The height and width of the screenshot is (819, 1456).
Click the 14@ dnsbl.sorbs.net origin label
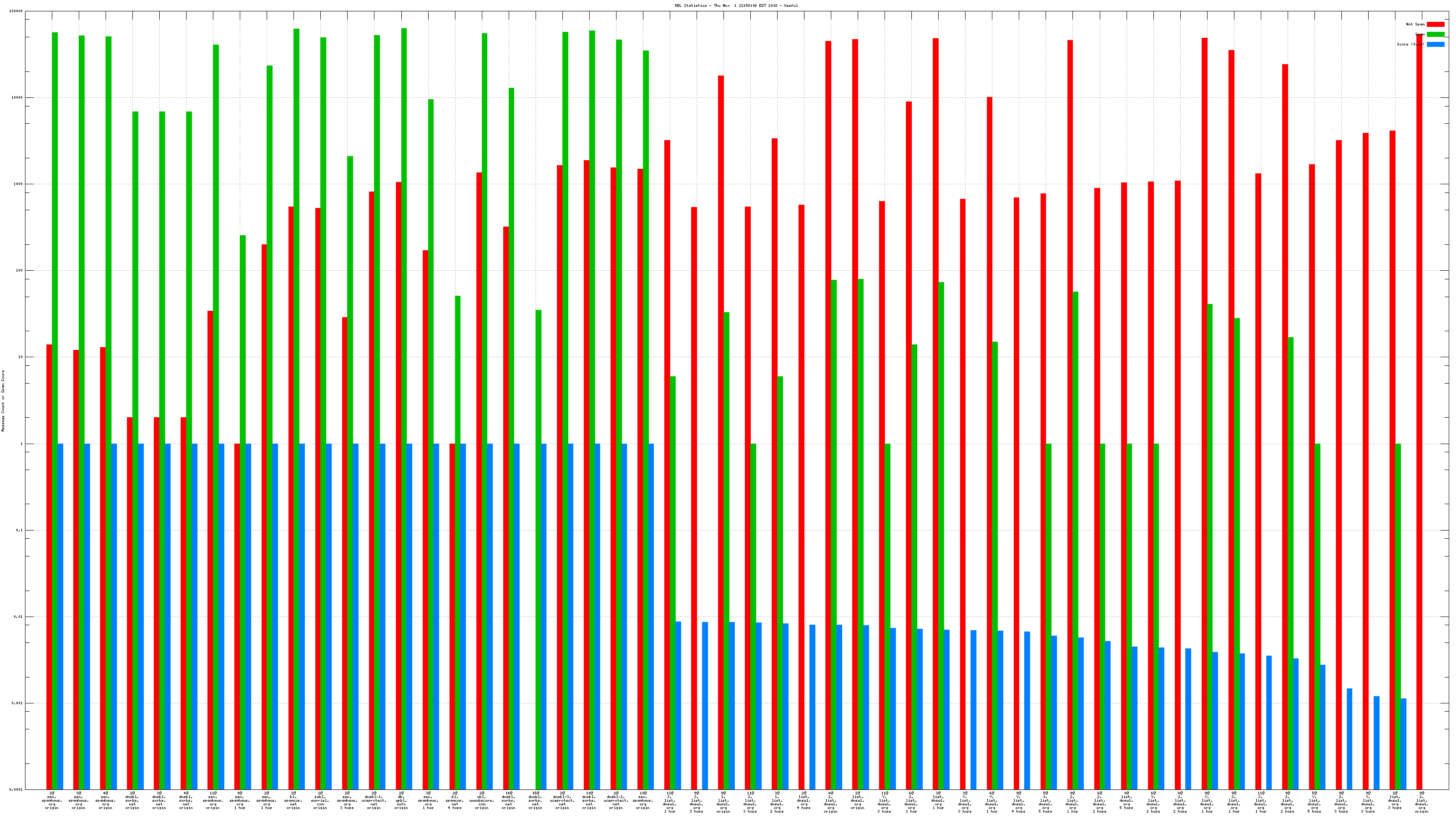tap(508, 800)
